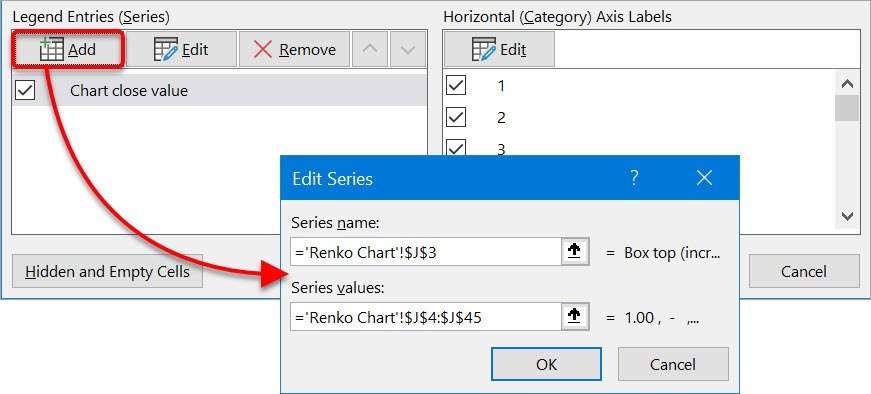Screen dimensions: 871x394
Task: Select the Chart close value list entry
Action: point(219,90)
